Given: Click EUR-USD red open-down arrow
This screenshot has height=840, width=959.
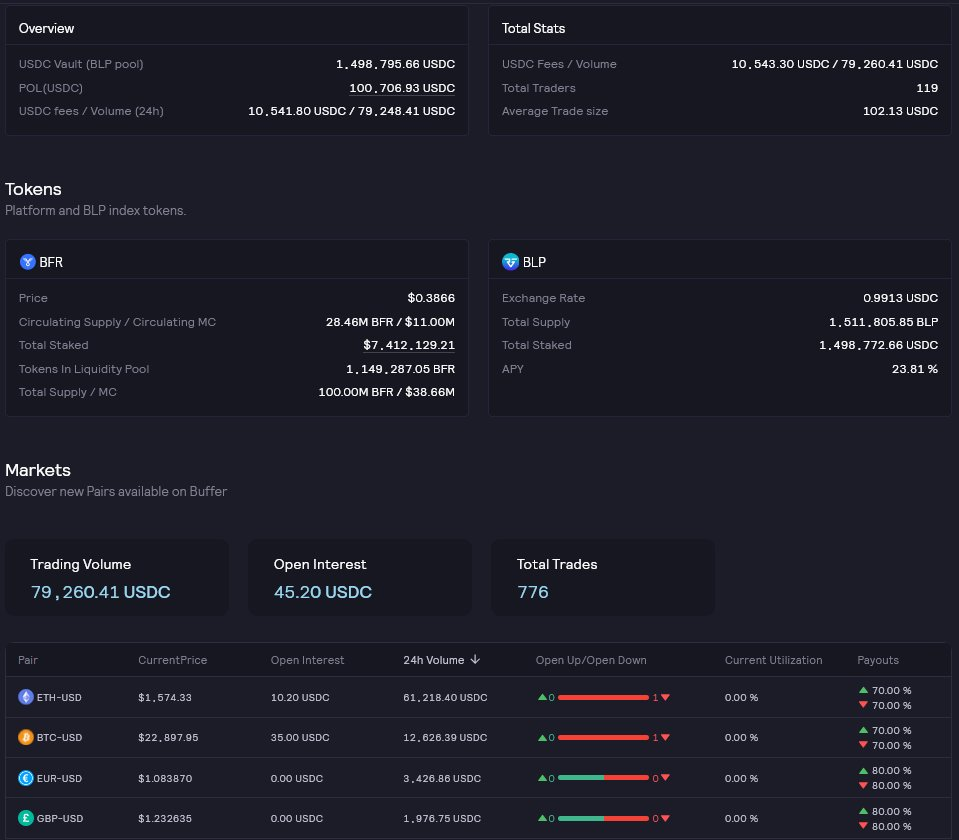Looking at the screenshot, I should pos(665,778).
